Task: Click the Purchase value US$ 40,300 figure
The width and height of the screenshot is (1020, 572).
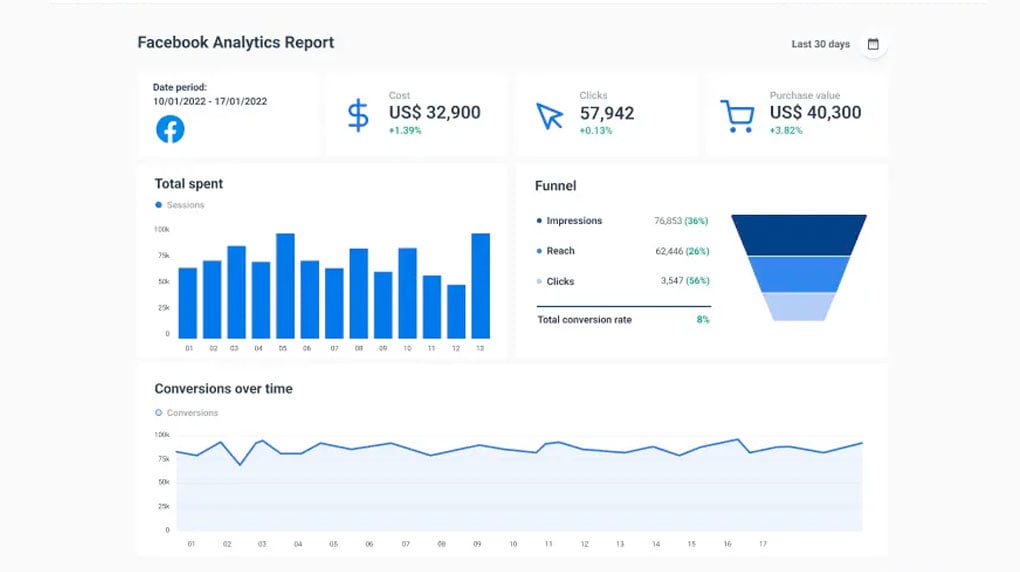Action: pos(815,113)
